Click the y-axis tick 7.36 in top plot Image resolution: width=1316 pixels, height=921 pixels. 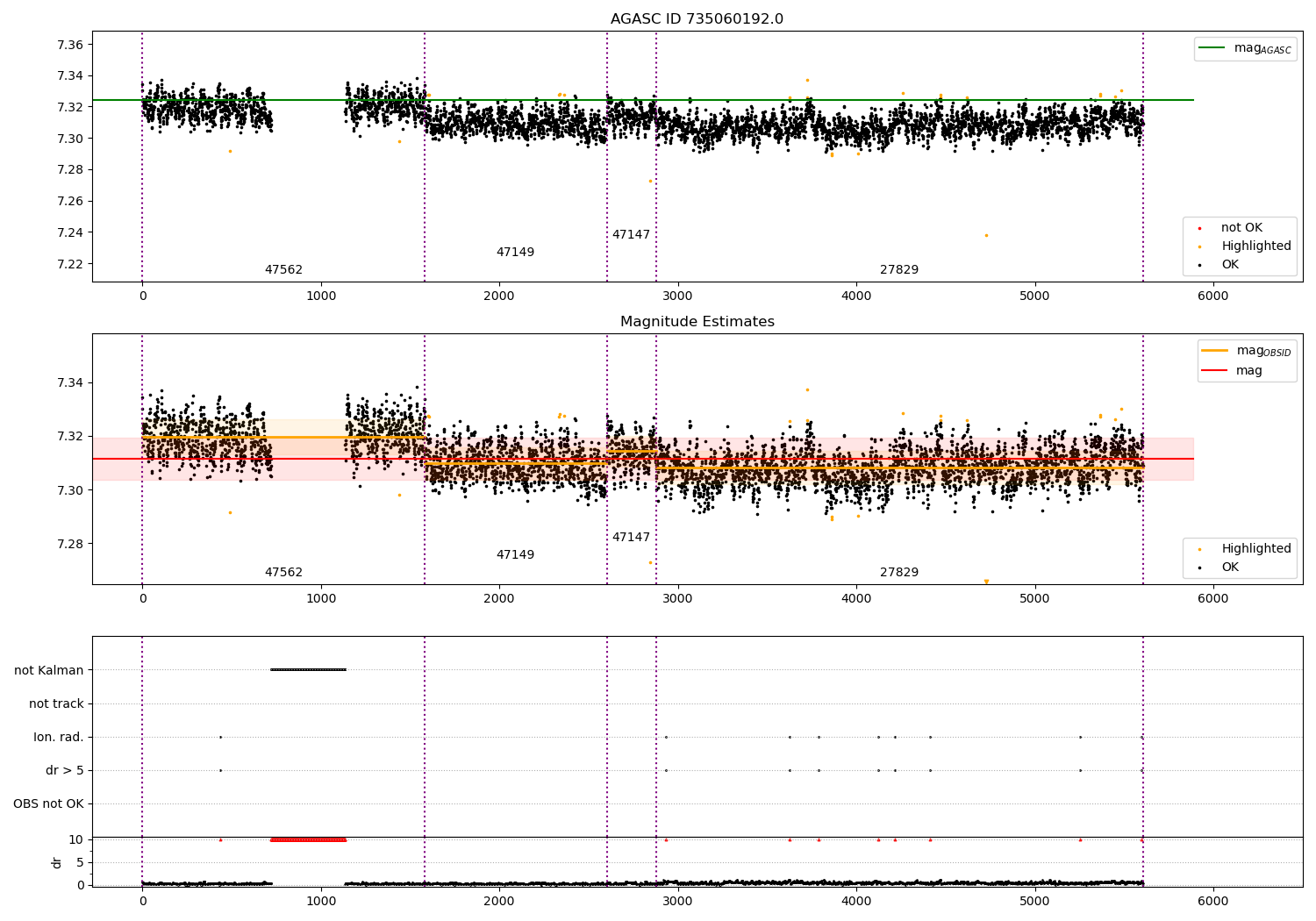click(70, 45)
